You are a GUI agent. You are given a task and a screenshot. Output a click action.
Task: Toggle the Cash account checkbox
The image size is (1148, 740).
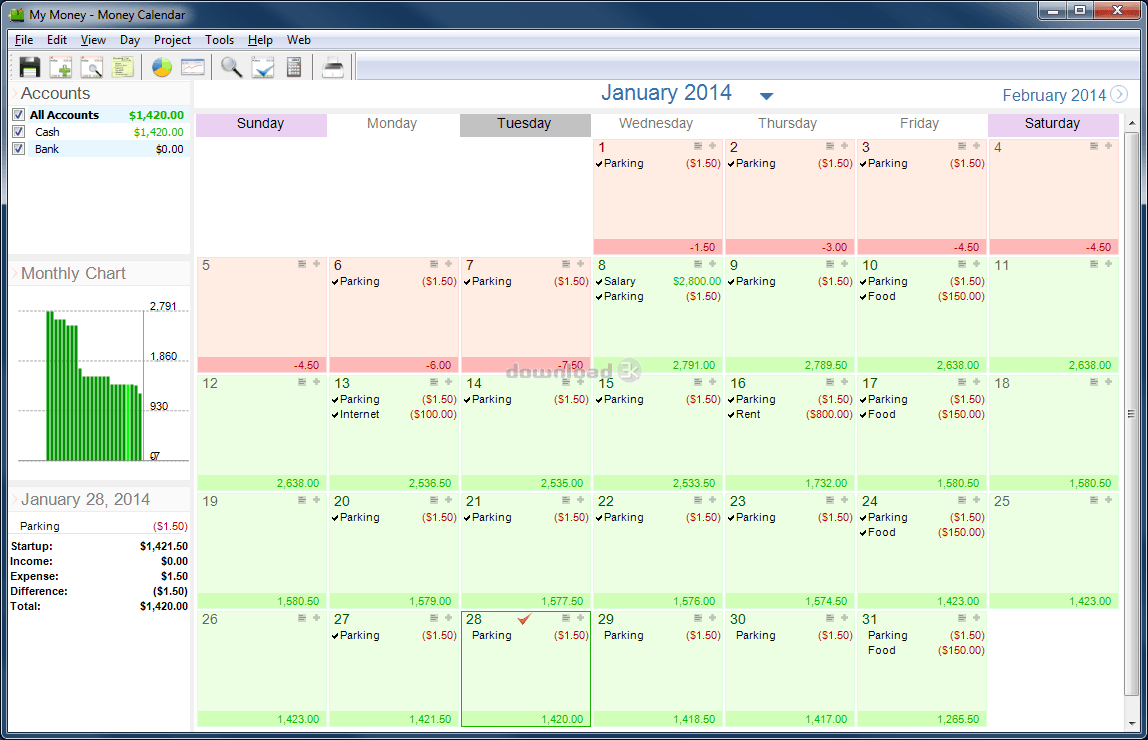point(18,132)
